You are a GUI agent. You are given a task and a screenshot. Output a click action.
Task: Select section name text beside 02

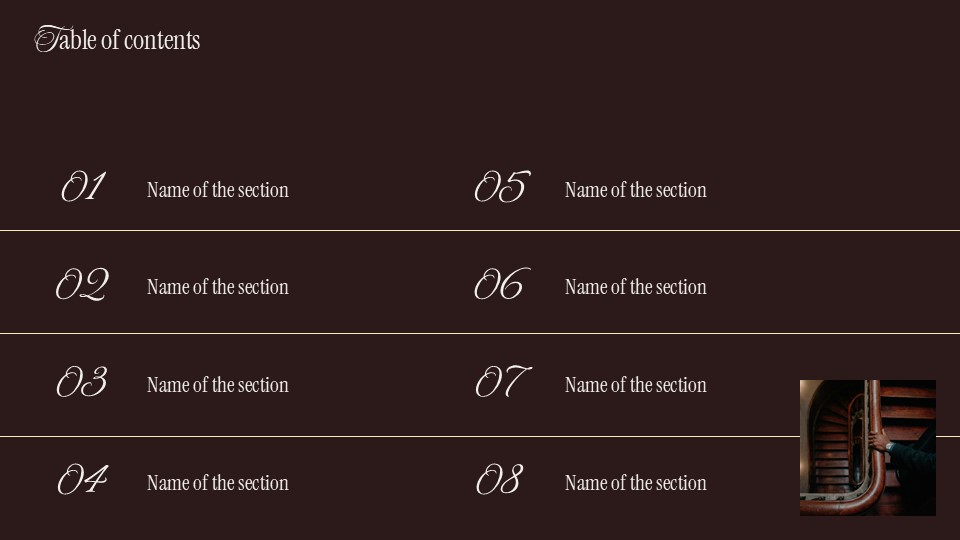pos(217,287)
